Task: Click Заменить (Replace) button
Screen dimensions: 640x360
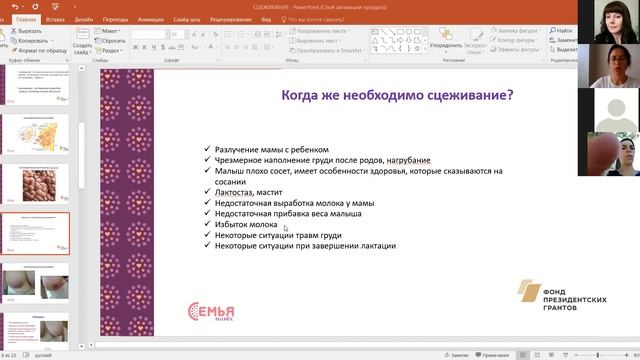Action: [x=563, y=40]
